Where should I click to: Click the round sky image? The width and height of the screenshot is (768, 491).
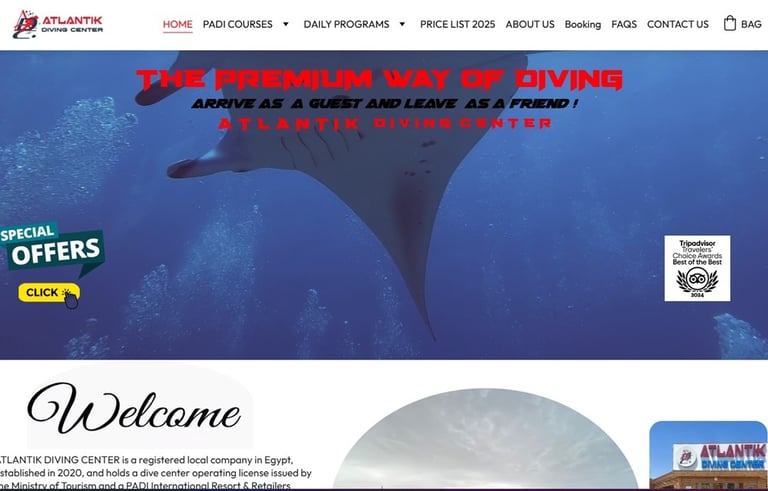click(485, 439)
